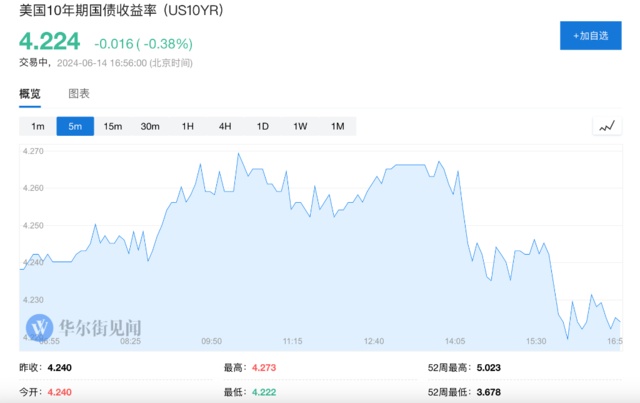
Task: Choose the 30m interval
Action: click(150, 126)
